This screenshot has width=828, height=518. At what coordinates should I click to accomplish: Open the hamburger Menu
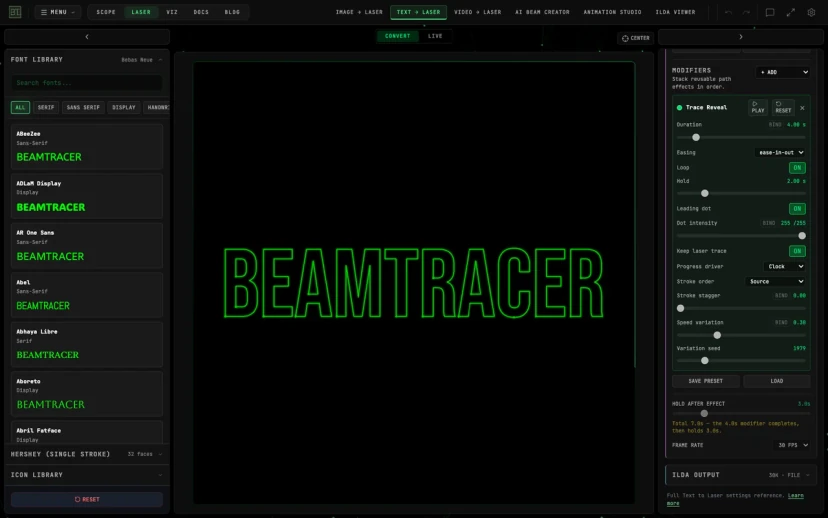pyautogui.click(x=58, y=12)
